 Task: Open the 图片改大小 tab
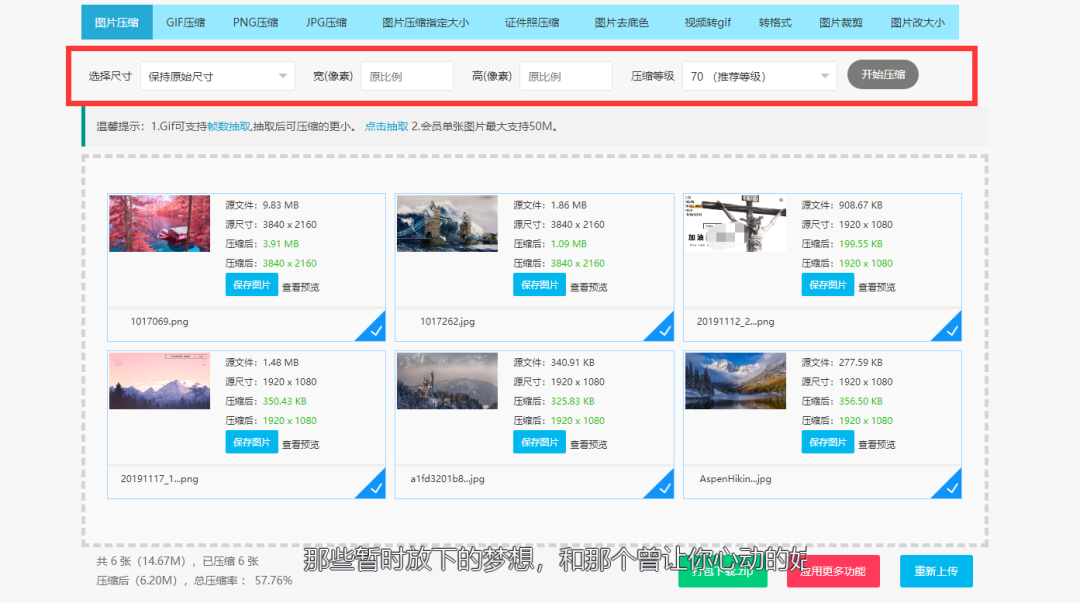coord(917,22)
